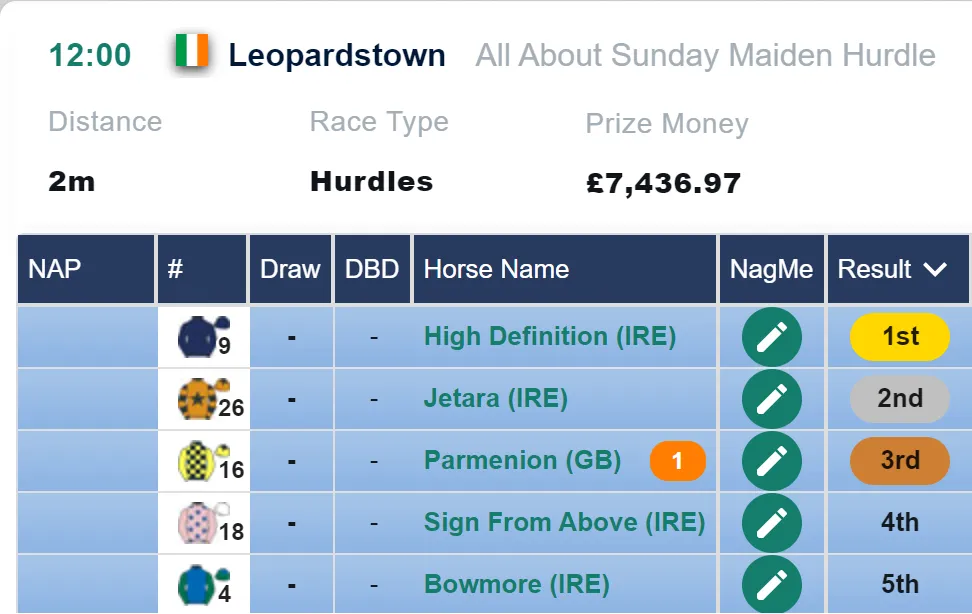Click the yellow 1st result badge
Image resolution: width=972 pixels, height=614 pixels.
click(x=900, y=337)
